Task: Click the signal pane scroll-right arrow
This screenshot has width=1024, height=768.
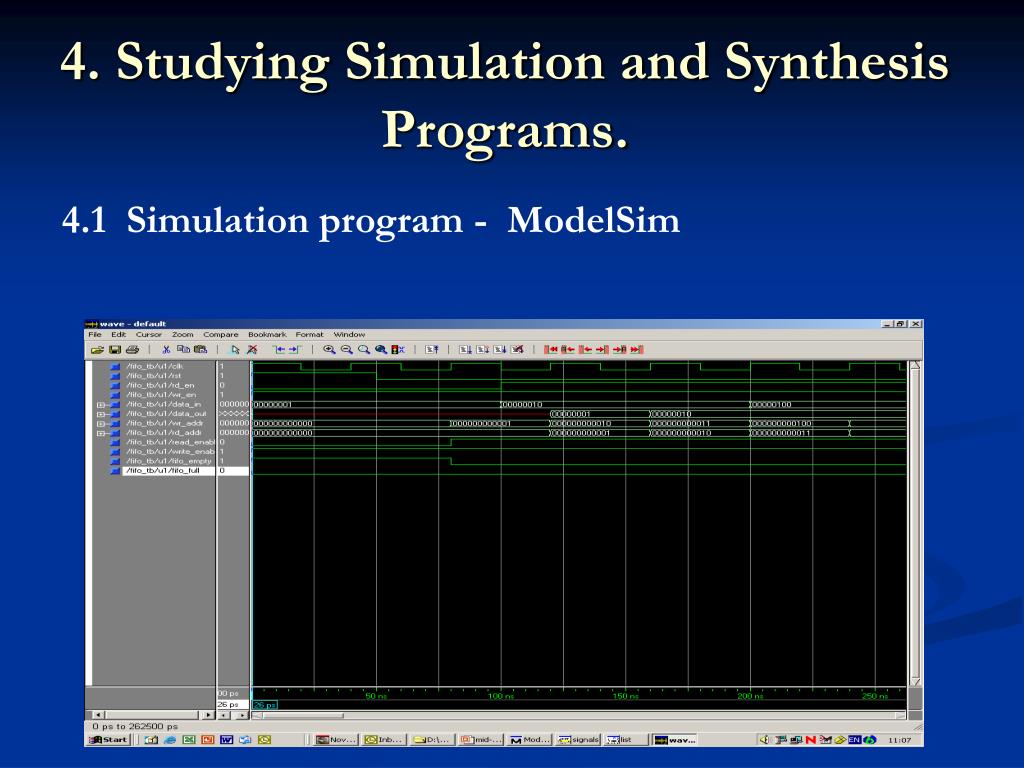Action: tap(208, 715)
